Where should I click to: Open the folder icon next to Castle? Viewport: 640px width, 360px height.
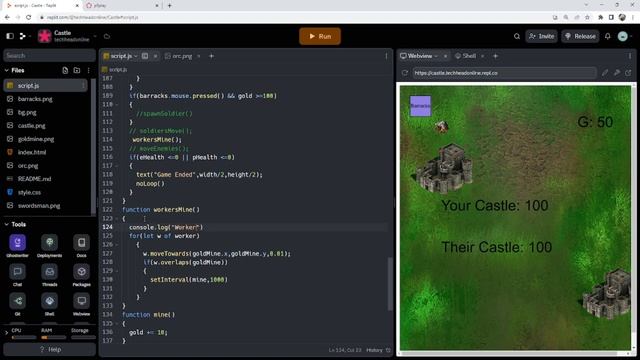pyautogui.click(x=107, y=36)
